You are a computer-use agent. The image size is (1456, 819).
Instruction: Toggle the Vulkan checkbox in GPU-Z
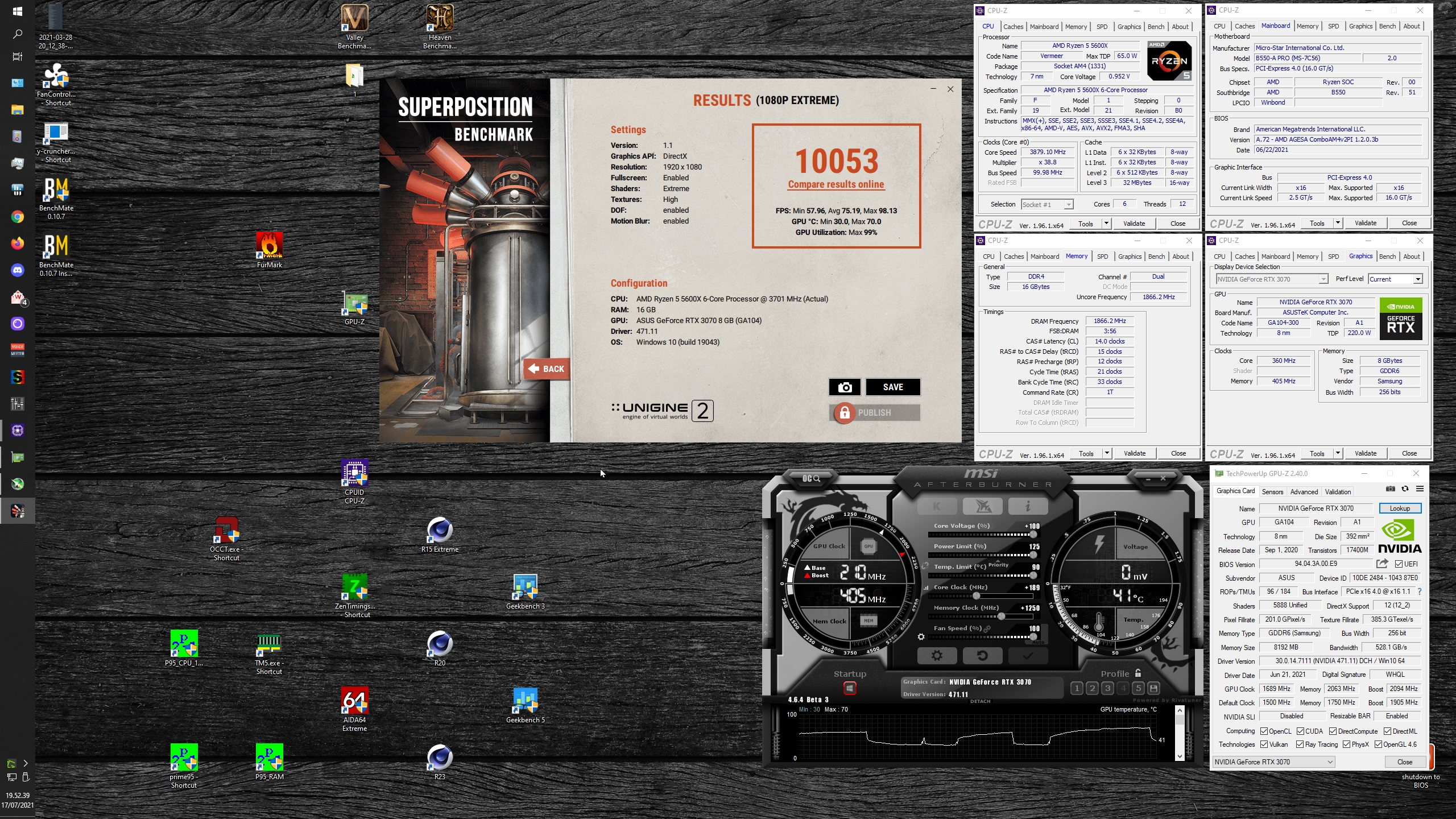(1264, 744)
